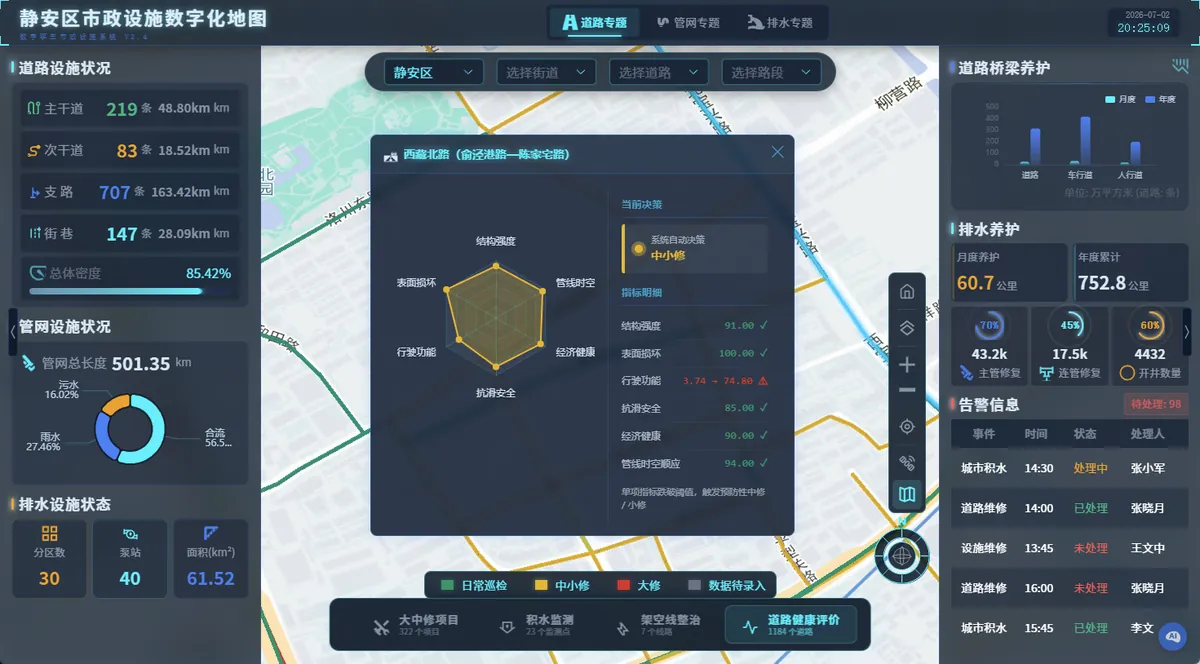Zoom in with the plus icon
Image resolution: width=1200 pixels, height=664 pixels.
click(x=907, y=364)
